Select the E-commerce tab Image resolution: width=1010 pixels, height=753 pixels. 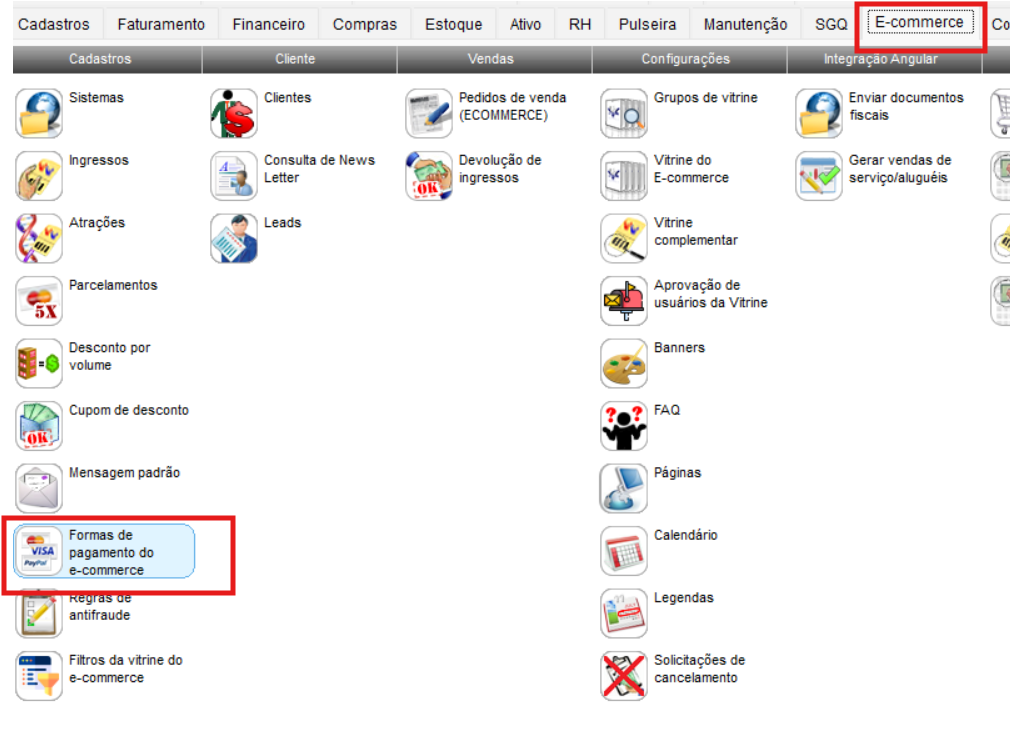click(x=920, y=23)
